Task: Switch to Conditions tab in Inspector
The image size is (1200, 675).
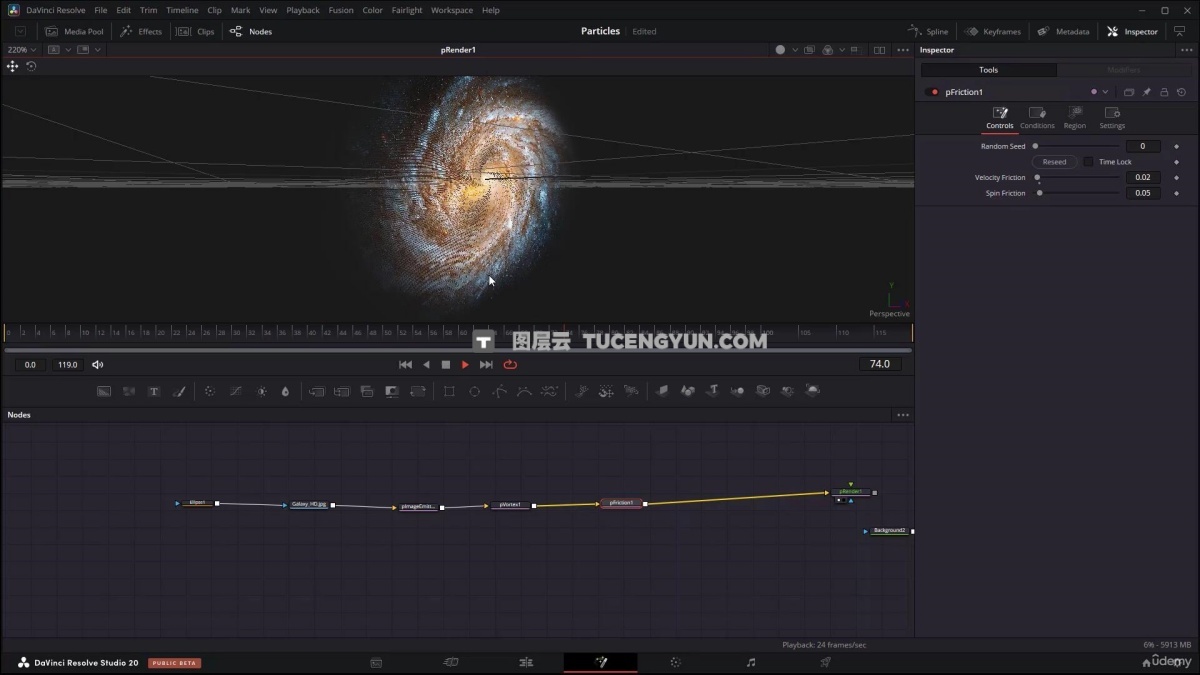Action: pyautogui.click(x=1037, y=118)
